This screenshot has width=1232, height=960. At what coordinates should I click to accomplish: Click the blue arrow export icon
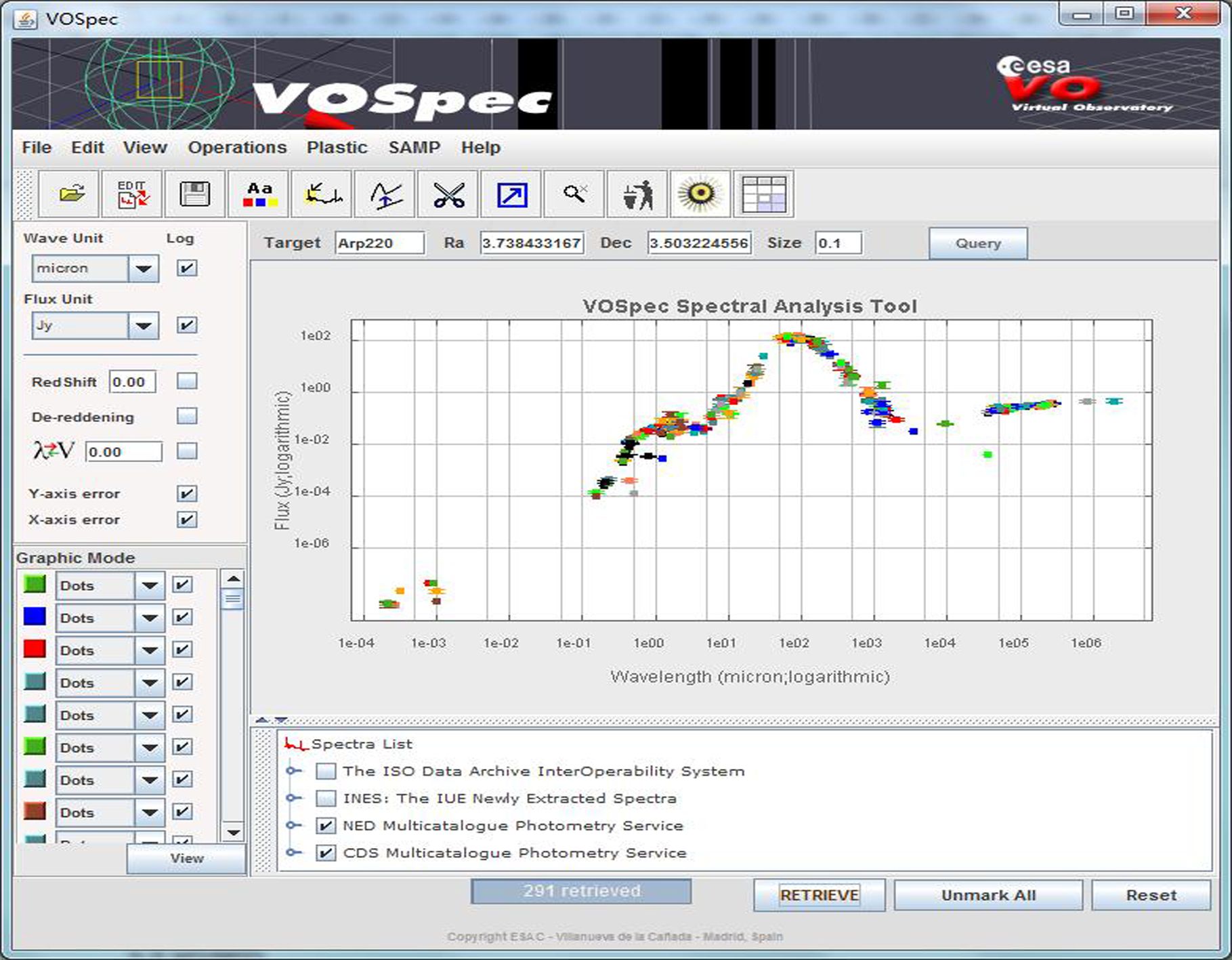[511, 194]
